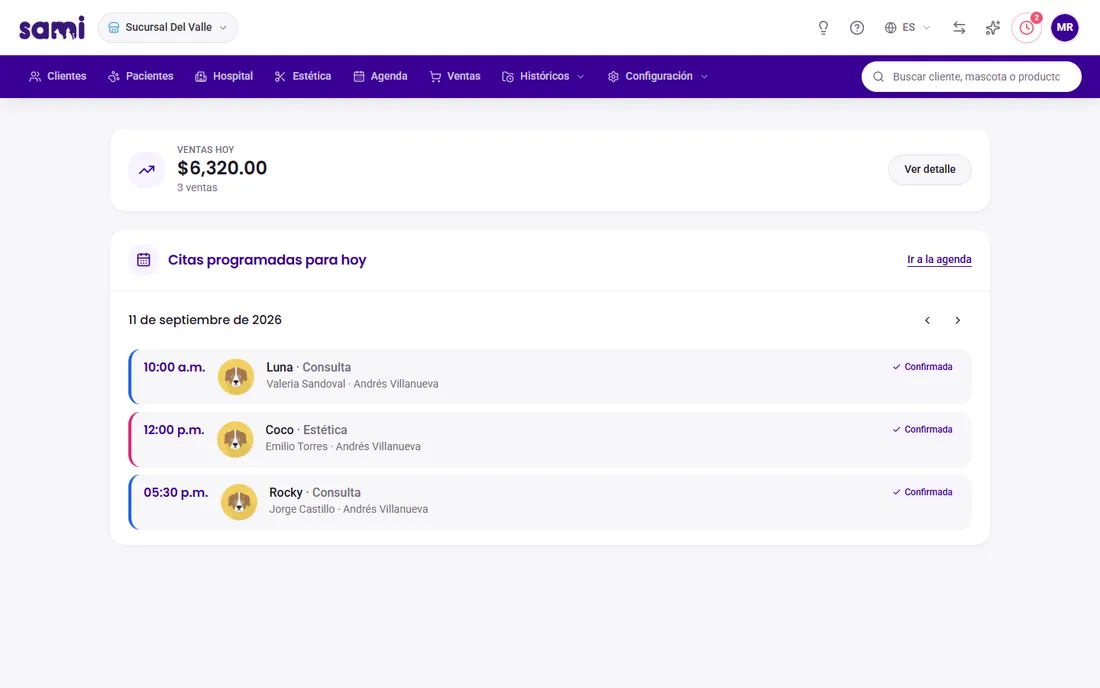Screen dimensions: 1100x688
Task: Open Luna's 10:00 a.m. appointment
Action: 550,377
